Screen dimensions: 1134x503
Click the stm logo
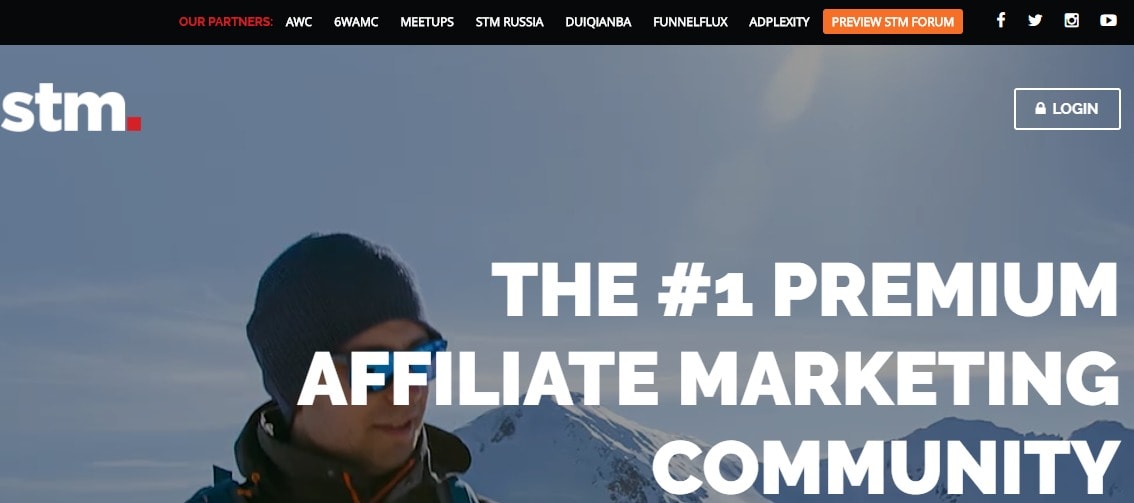(71, 108)
